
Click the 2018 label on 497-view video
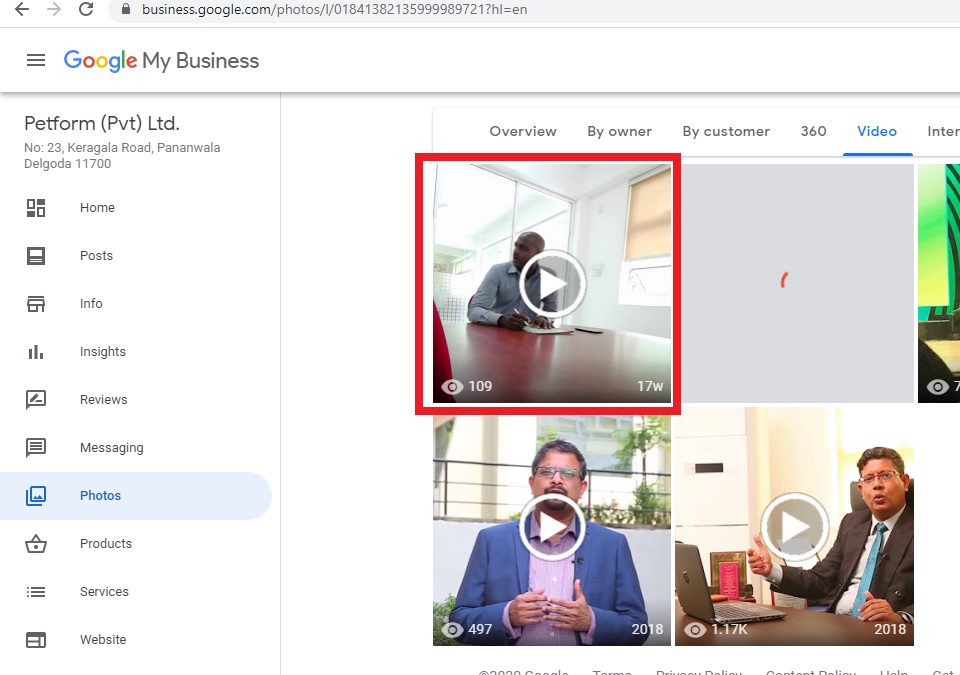click(x=647, y=629)
